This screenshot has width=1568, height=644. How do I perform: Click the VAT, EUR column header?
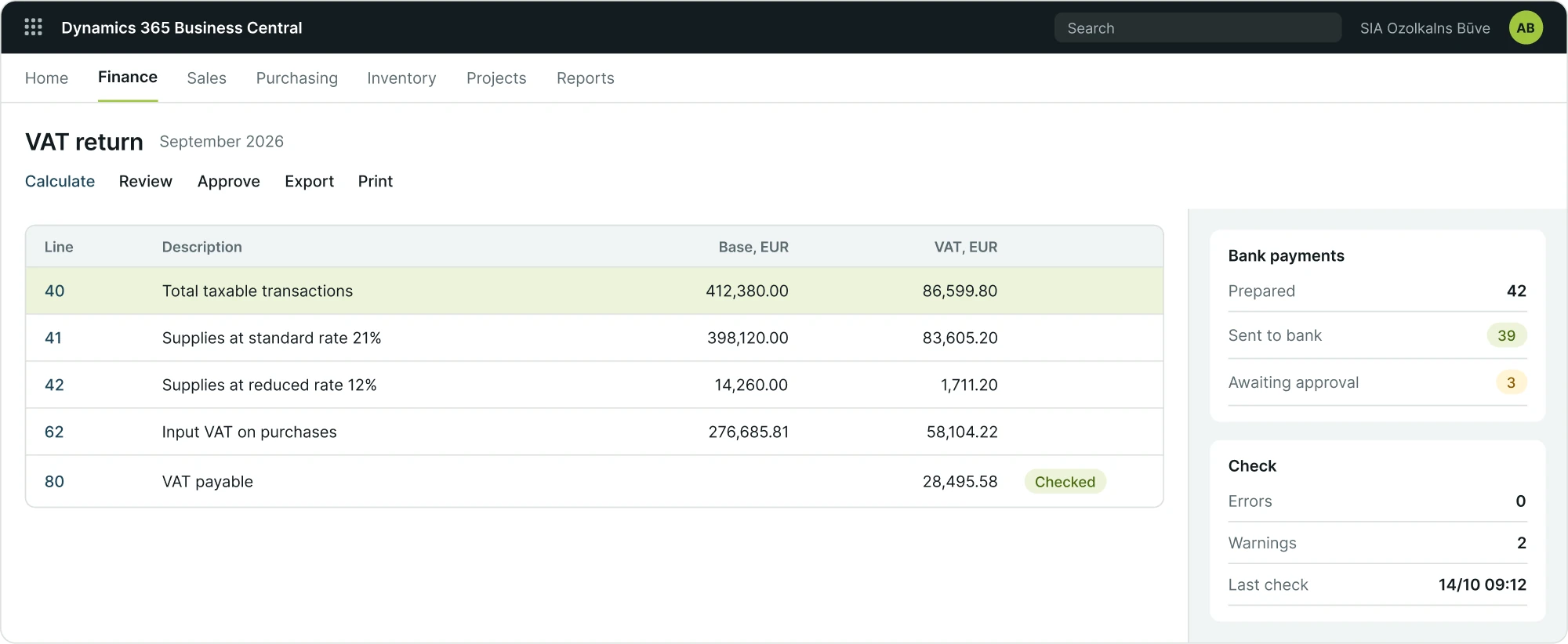coord(966,247)
